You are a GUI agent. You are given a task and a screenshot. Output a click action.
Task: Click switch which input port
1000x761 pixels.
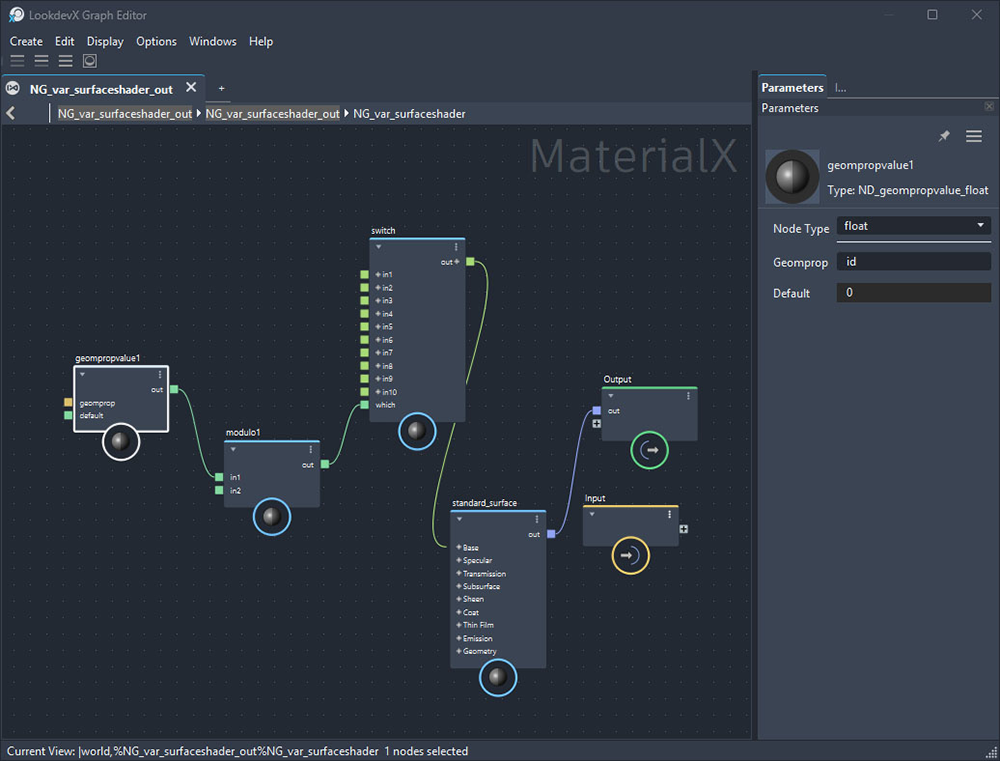tap(365, 405)
